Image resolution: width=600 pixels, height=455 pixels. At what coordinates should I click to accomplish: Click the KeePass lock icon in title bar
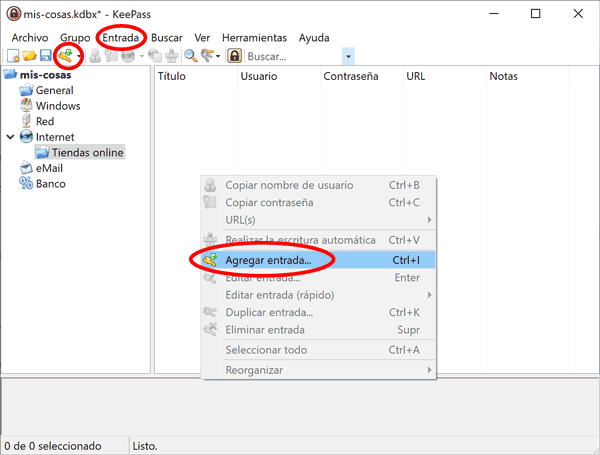14,14
